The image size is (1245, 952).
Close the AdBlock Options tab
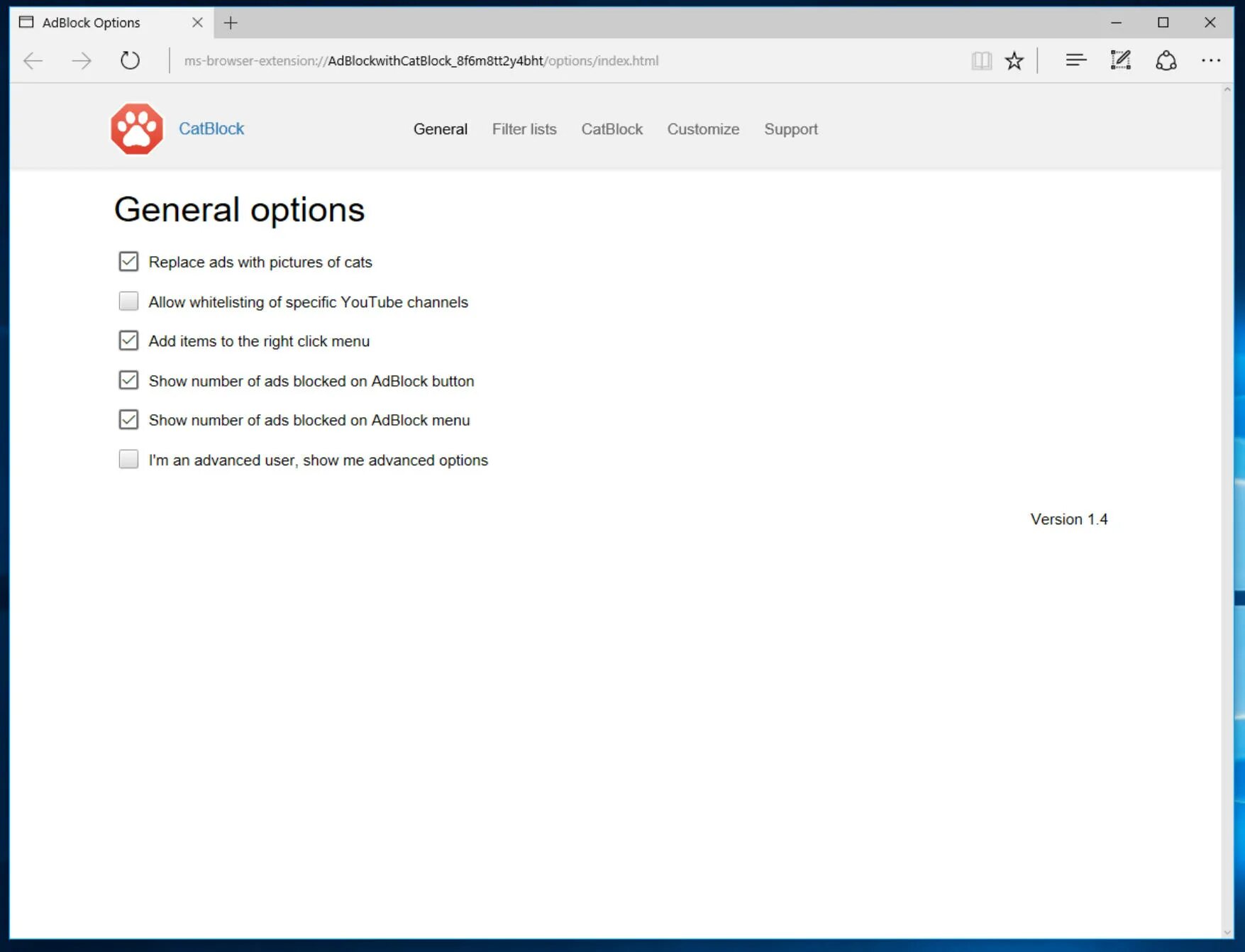point(197,23)
